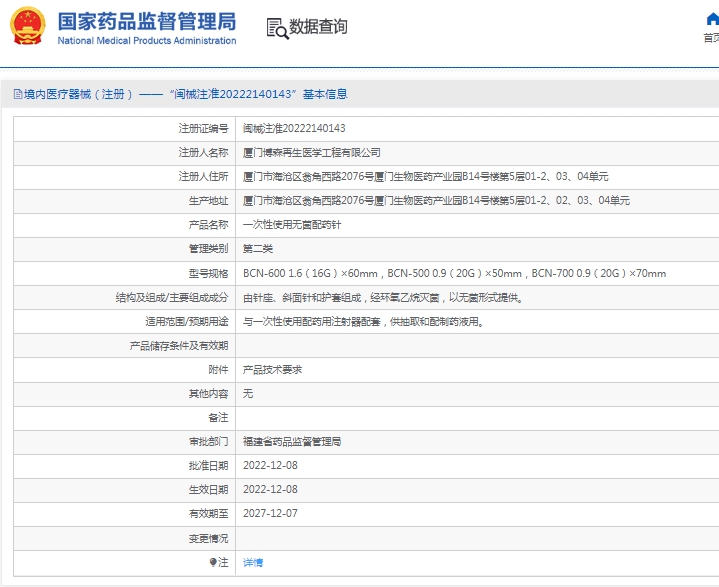Select expiry date 2027-12-07

point(270,513)
